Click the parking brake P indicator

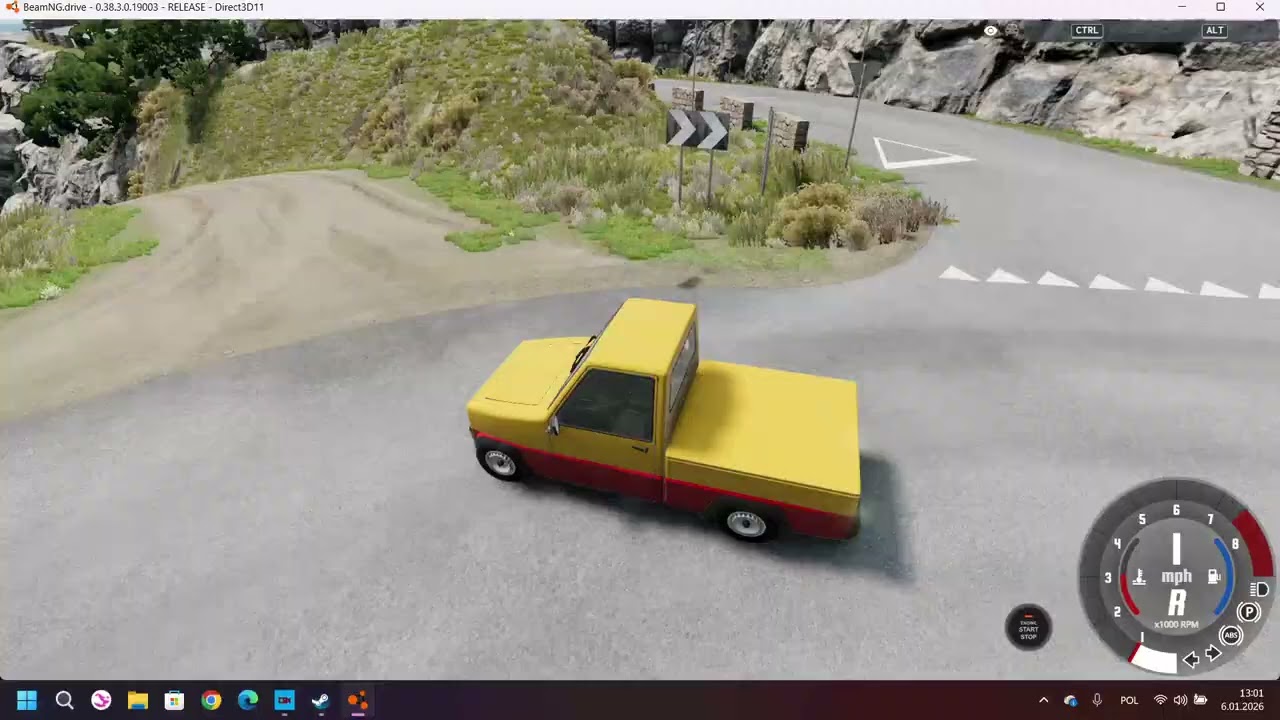(1249, 612)
